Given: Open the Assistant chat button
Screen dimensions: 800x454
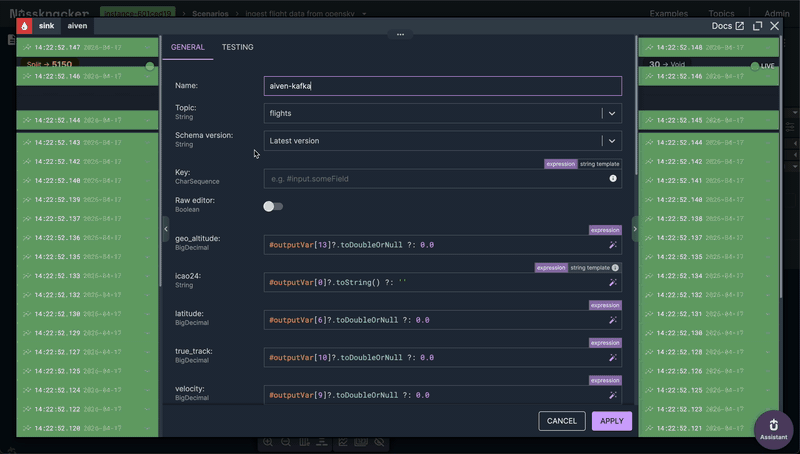Looking at the screenshot, I should (773, 430).
